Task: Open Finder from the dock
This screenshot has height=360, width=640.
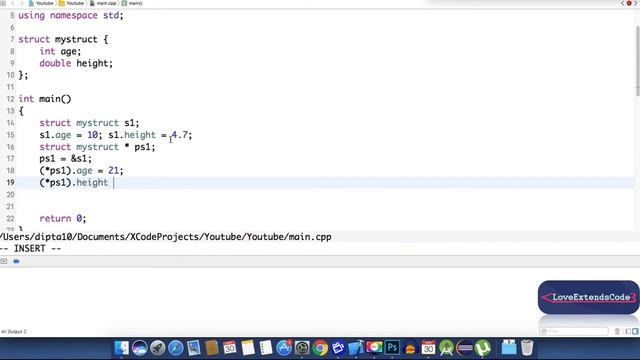Action: (121, 348)
